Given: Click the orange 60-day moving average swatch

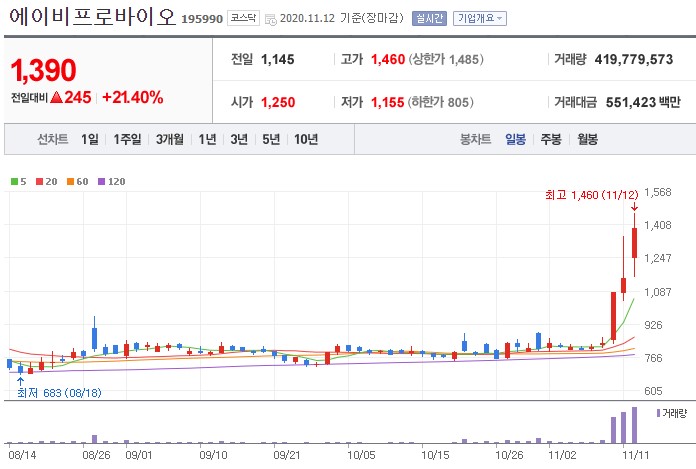Looking at the screenshot, I should tap(71, 181).
